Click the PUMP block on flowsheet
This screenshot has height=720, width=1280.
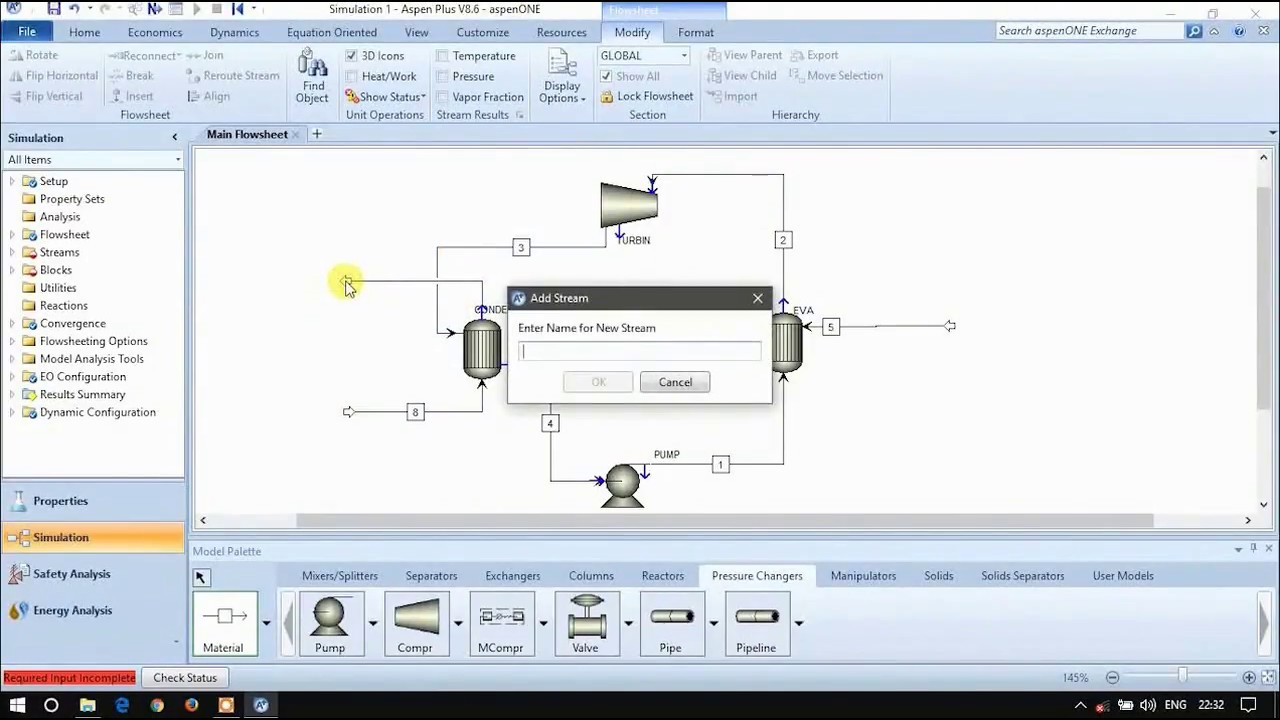(622, 486)
